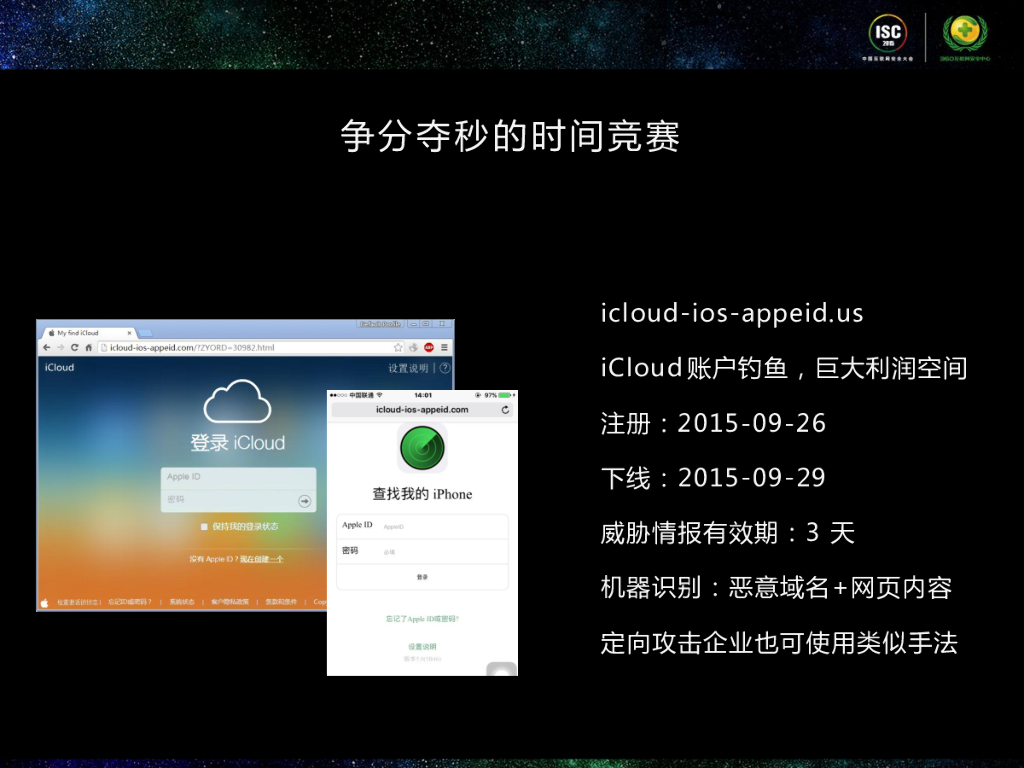Tap the Find My iPhone radar icon

pyautogui.click(x=422, y=449)
